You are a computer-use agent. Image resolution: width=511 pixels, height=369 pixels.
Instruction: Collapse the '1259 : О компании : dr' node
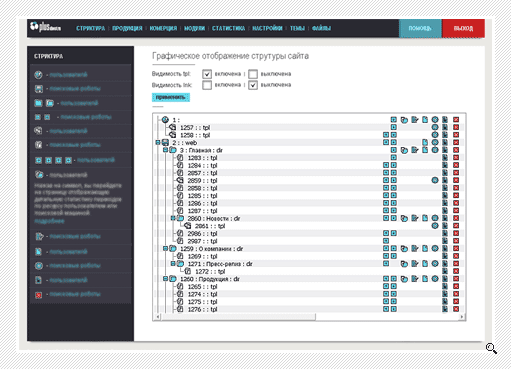165,249
